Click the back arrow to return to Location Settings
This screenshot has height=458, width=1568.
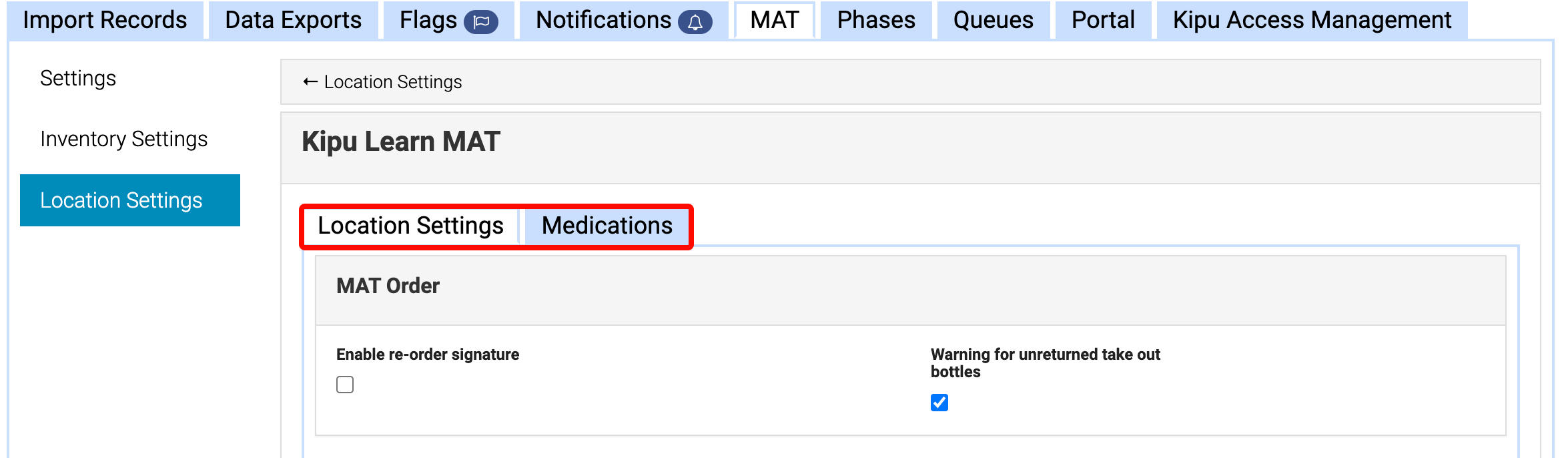308,81
